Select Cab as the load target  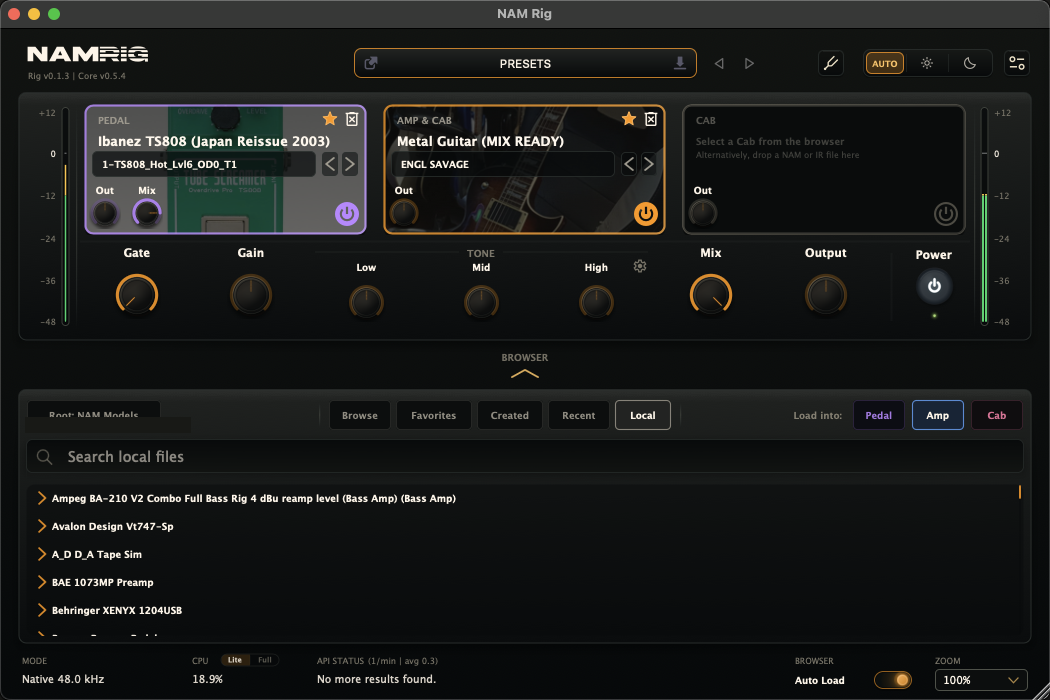[996, 415]
